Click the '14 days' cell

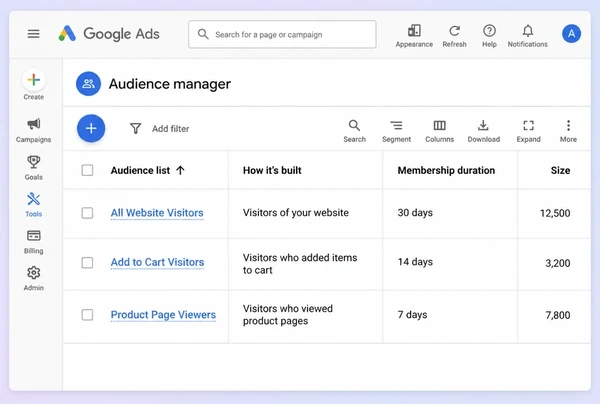415,262
